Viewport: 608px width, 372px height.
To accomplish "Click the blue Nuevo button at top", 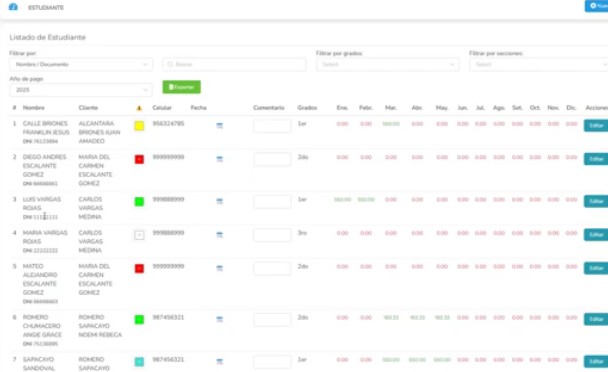I will coord(597,6).
